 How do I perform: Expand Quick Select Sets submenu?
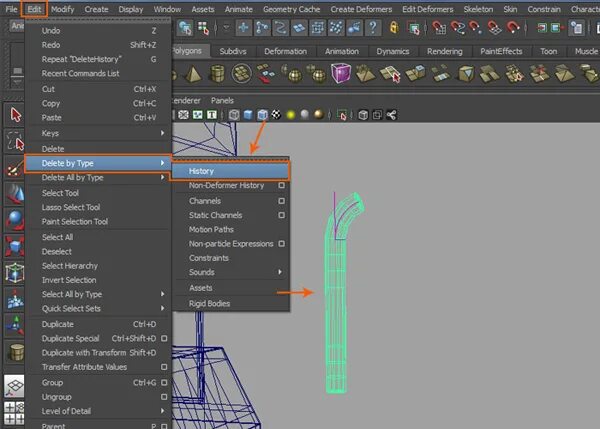click(x=99, y=308)
